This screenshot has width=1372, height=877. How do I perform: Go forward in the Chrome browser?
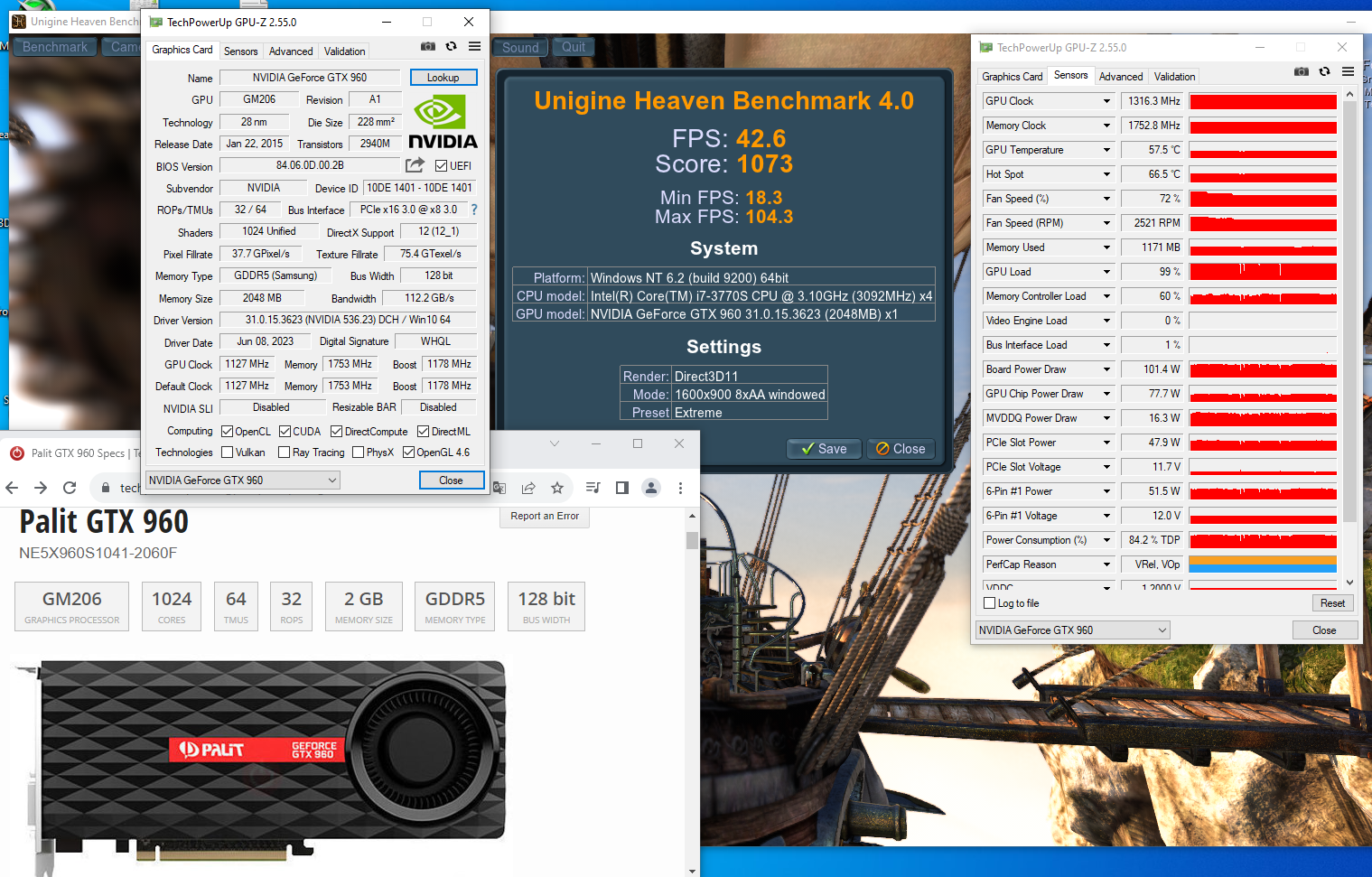pyautogui.click(x=41, y=488)
